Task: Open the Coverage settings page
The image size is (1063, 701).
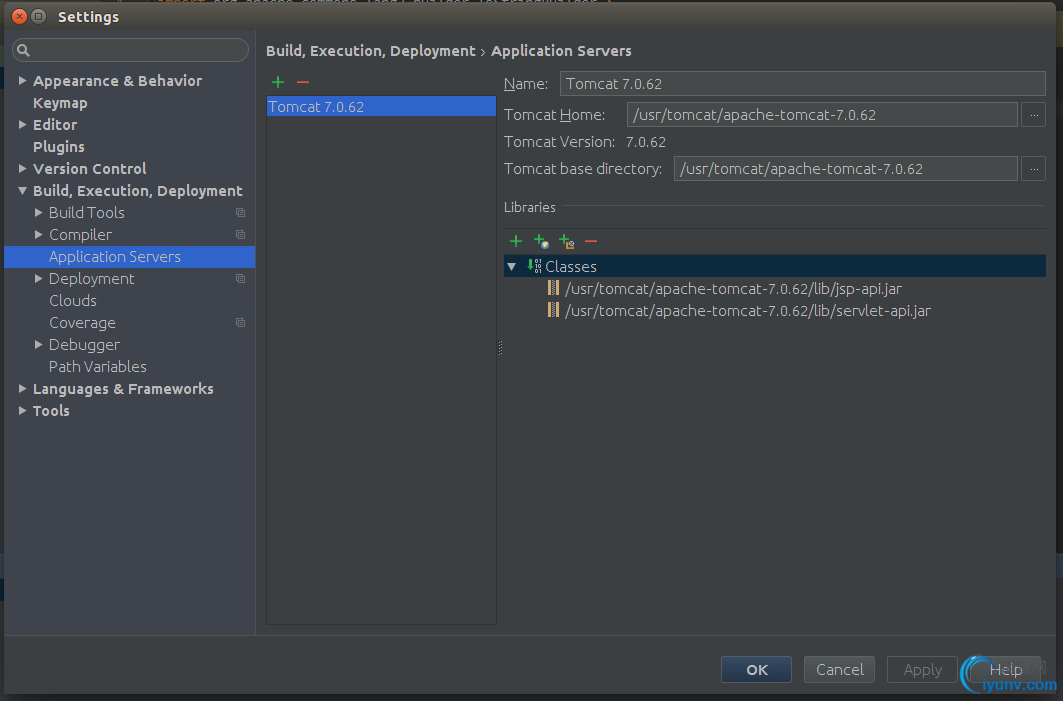Action: [82, 323]
